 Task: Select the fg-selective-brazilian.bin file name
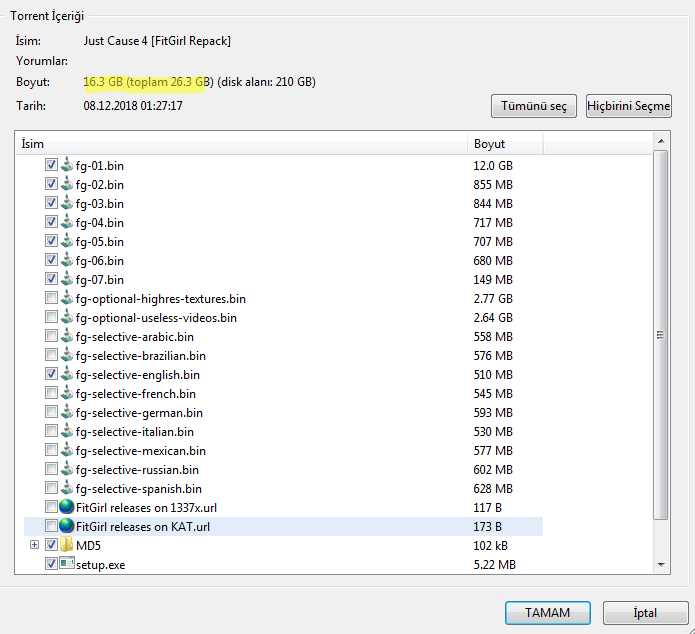click(x=141, y=356)
